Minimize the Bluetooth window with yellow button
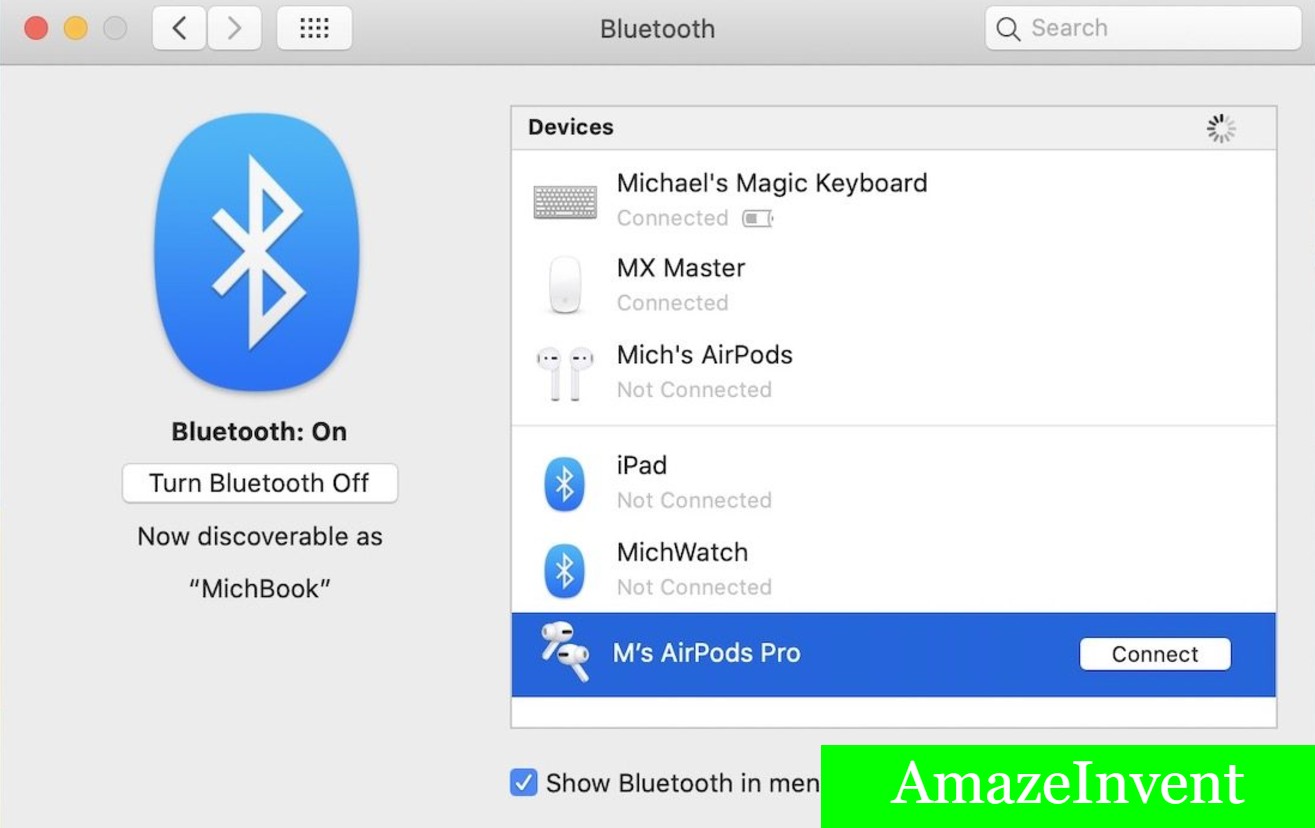Screen dimensions: 1315x828 click(x=76, y=28)
